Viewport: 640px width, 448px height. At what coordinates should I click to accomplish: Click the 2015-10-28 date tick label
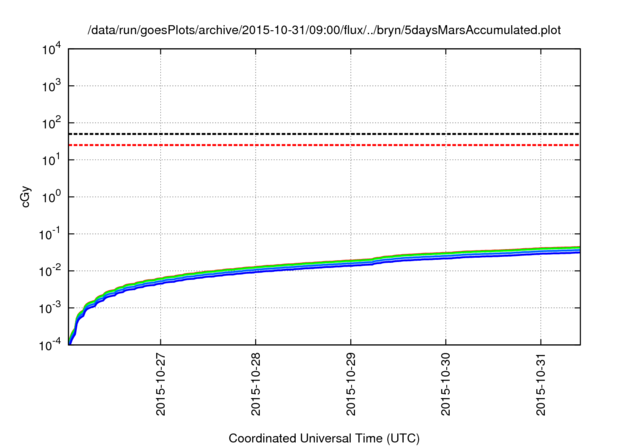click(256, 384)
